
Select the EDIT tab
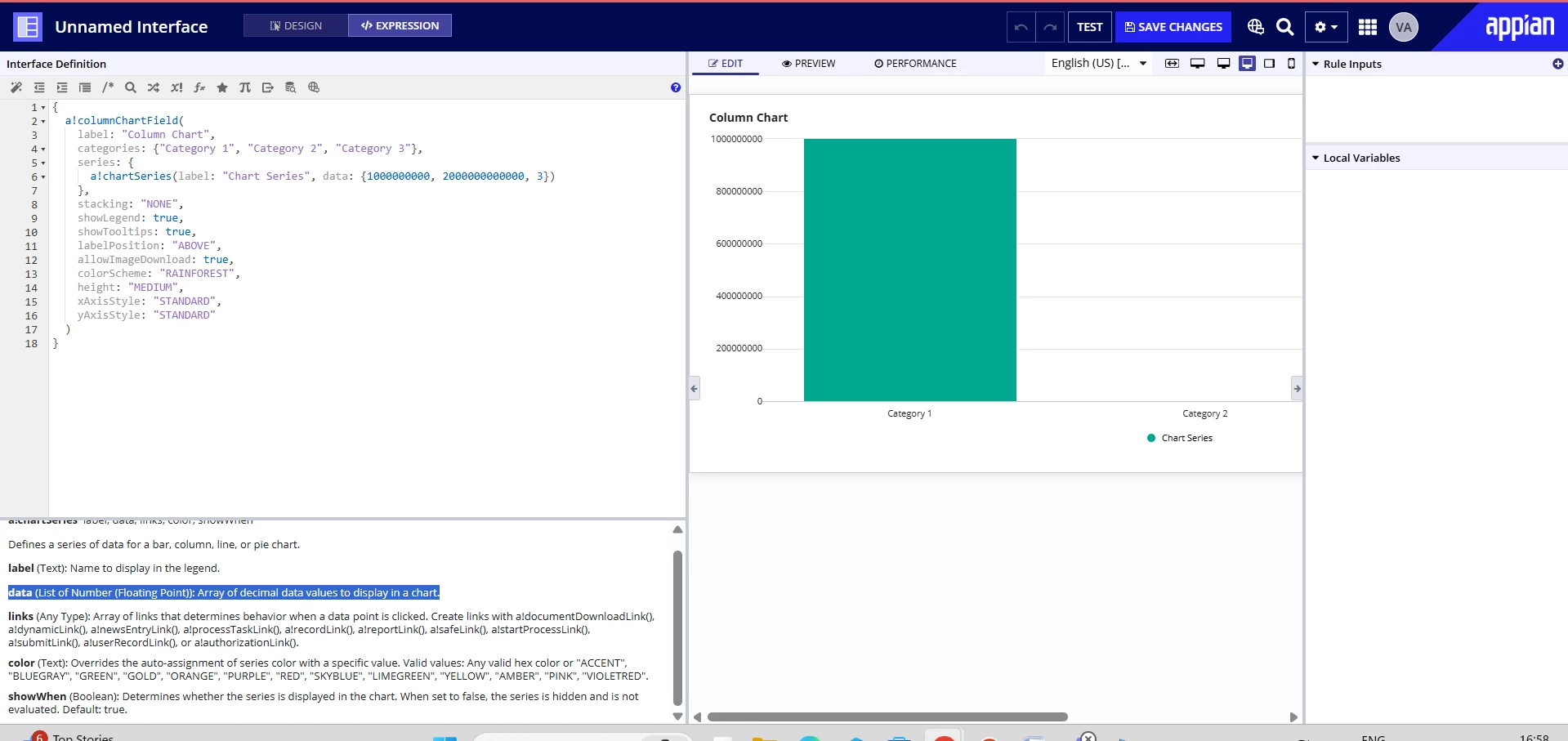tap(726, 64)
